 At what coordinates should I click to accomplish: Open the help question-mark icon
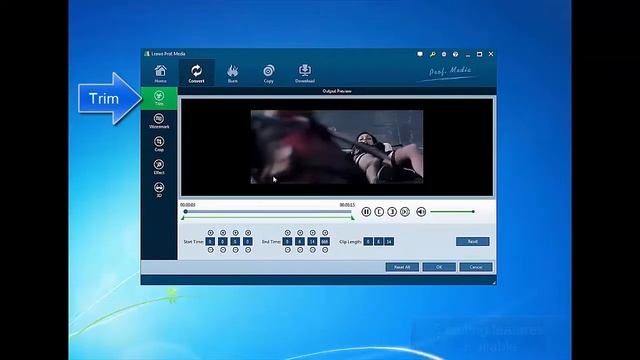[x=456, y=54]
